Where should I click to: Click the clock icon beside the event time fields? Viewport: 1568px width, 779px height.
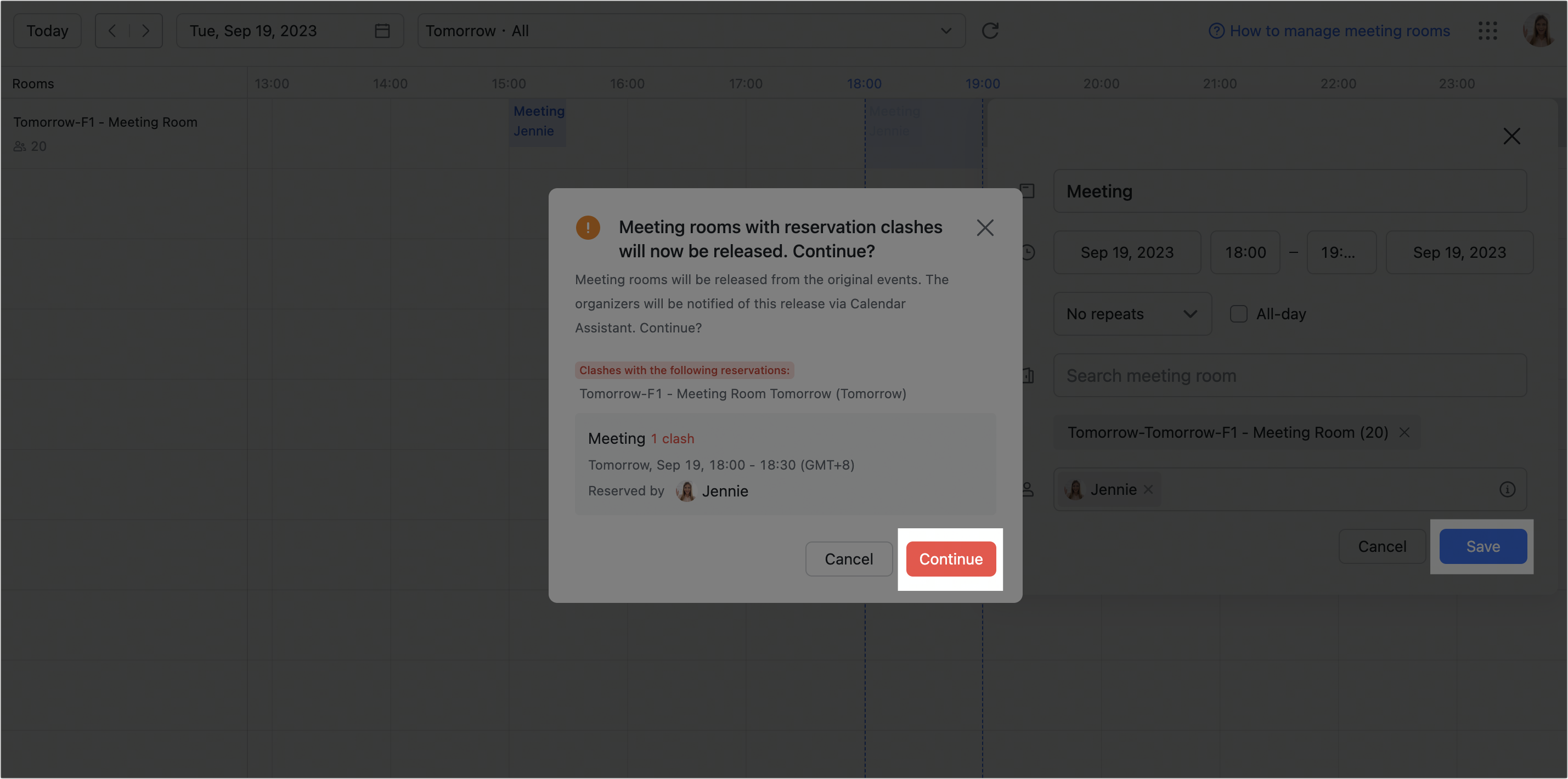pyautogui.click(x=1029, y=252)
